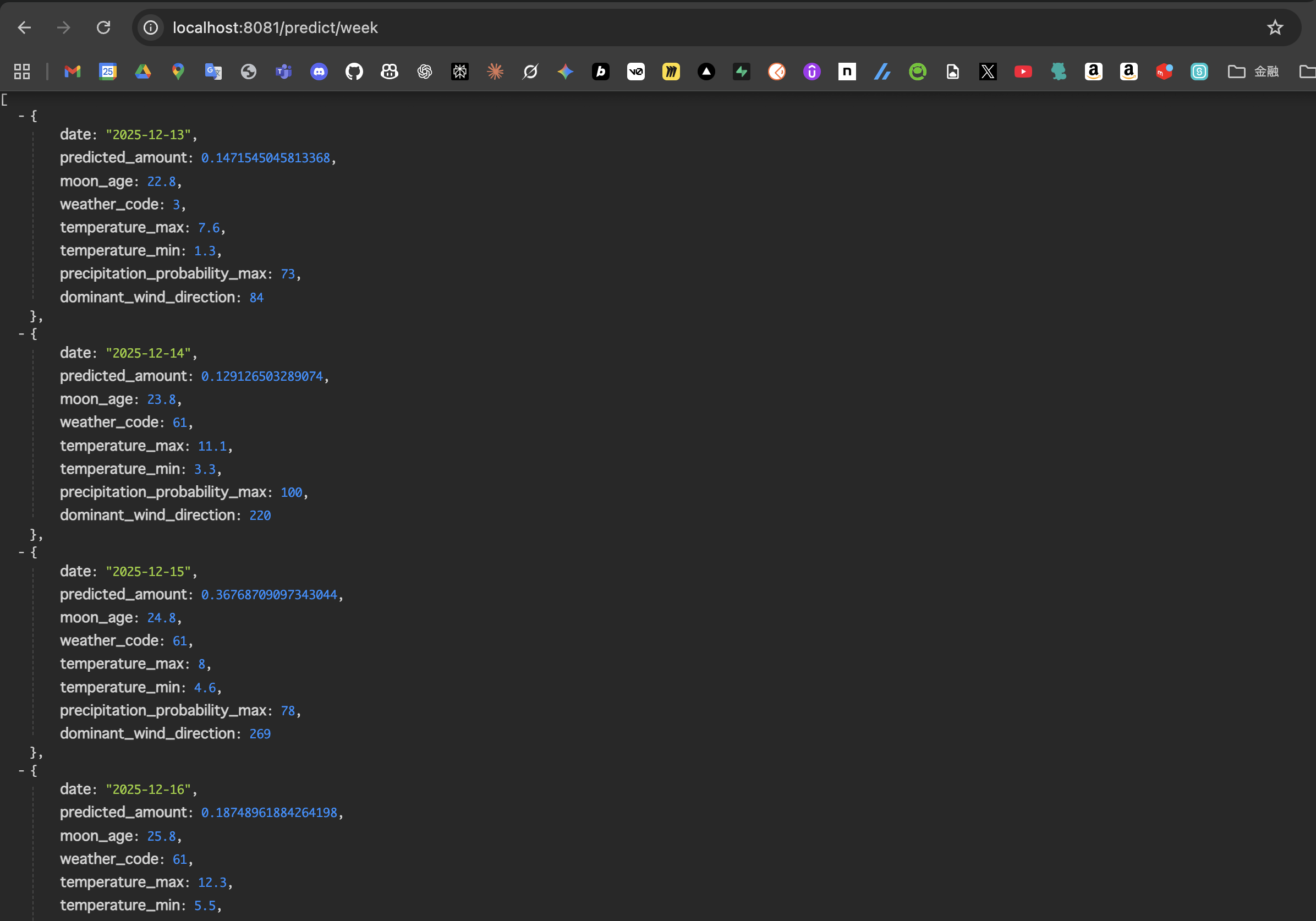This screenshot has height=921, width=1316.
Task: Collapse the 2025-12-14 JSON object
Action: point(21,333)
